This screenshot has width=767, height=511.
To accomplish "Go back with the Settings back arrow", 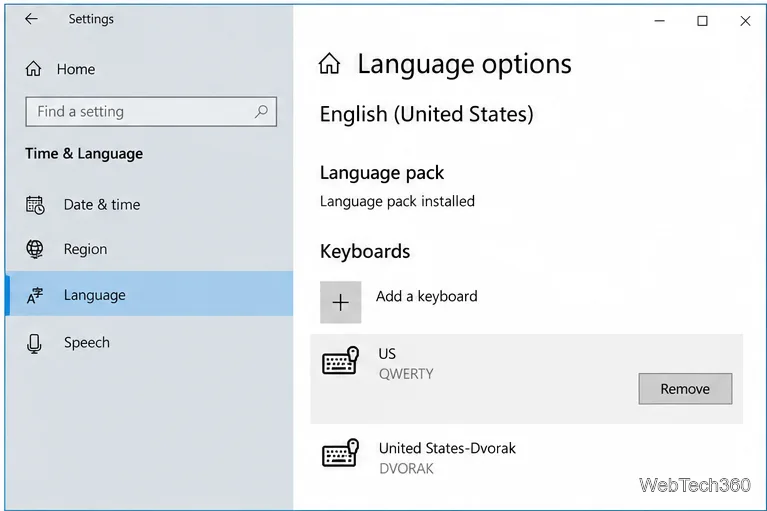I will click(31, 19).
